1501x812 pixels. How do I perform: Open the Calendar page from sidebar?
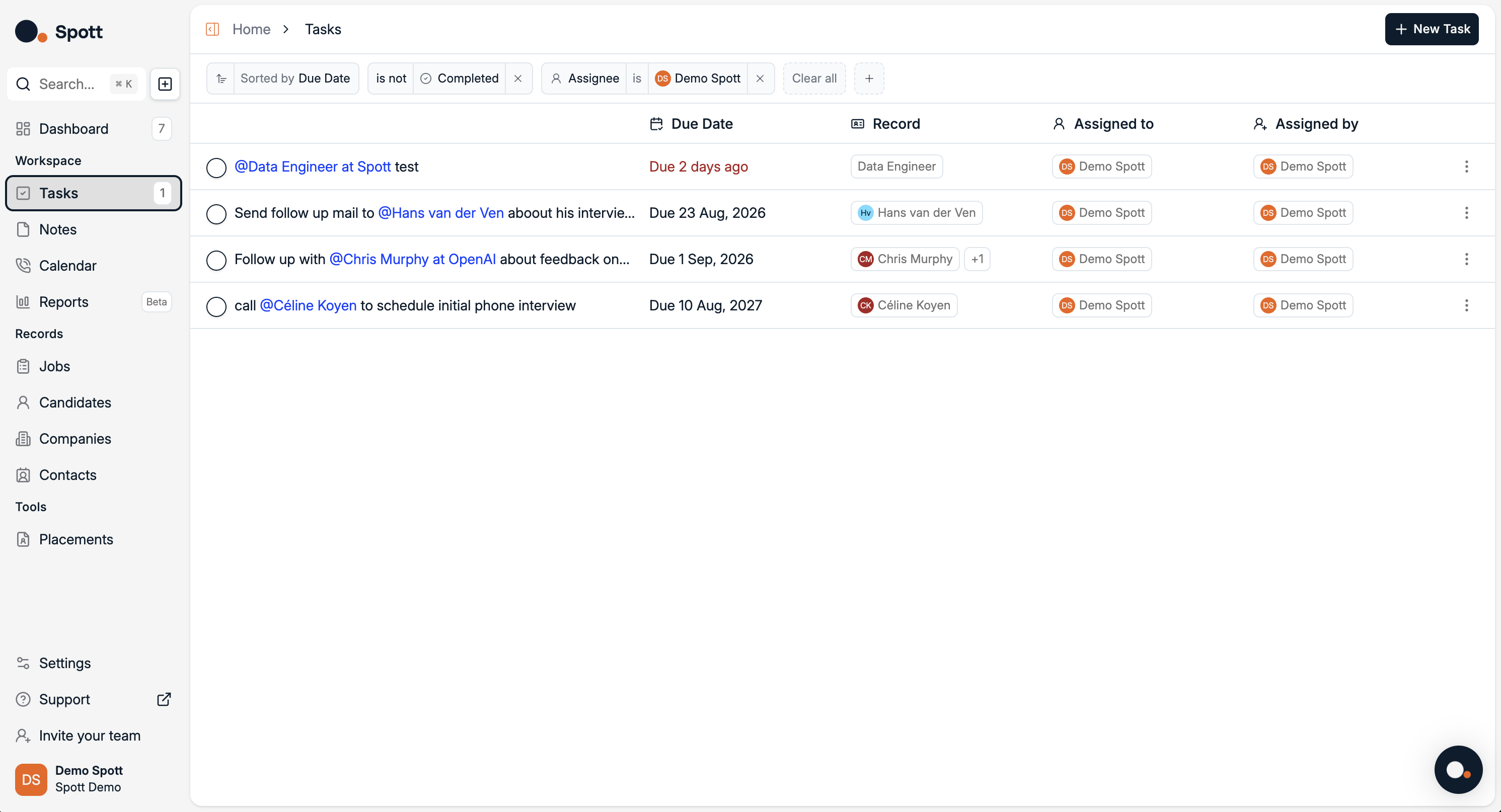coord(67,266)
